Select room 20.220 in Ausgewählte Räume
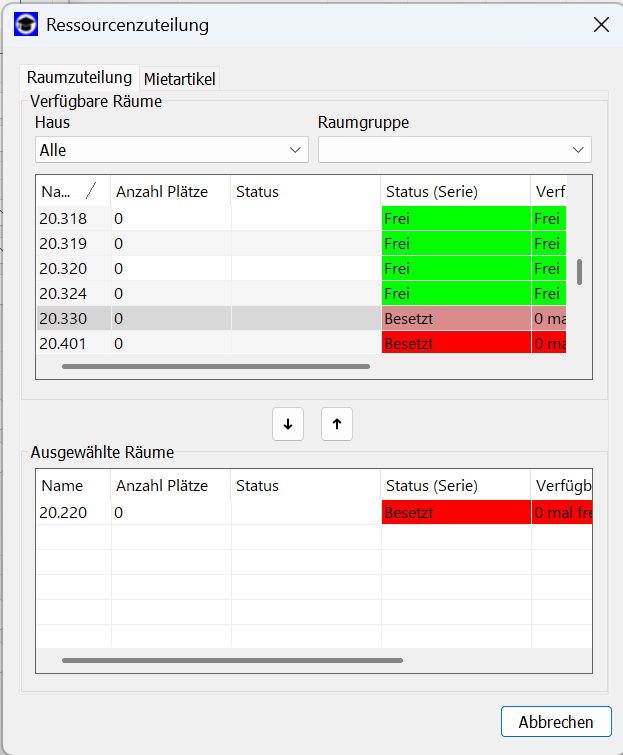The image size is (623, 755). coord(63,512)
